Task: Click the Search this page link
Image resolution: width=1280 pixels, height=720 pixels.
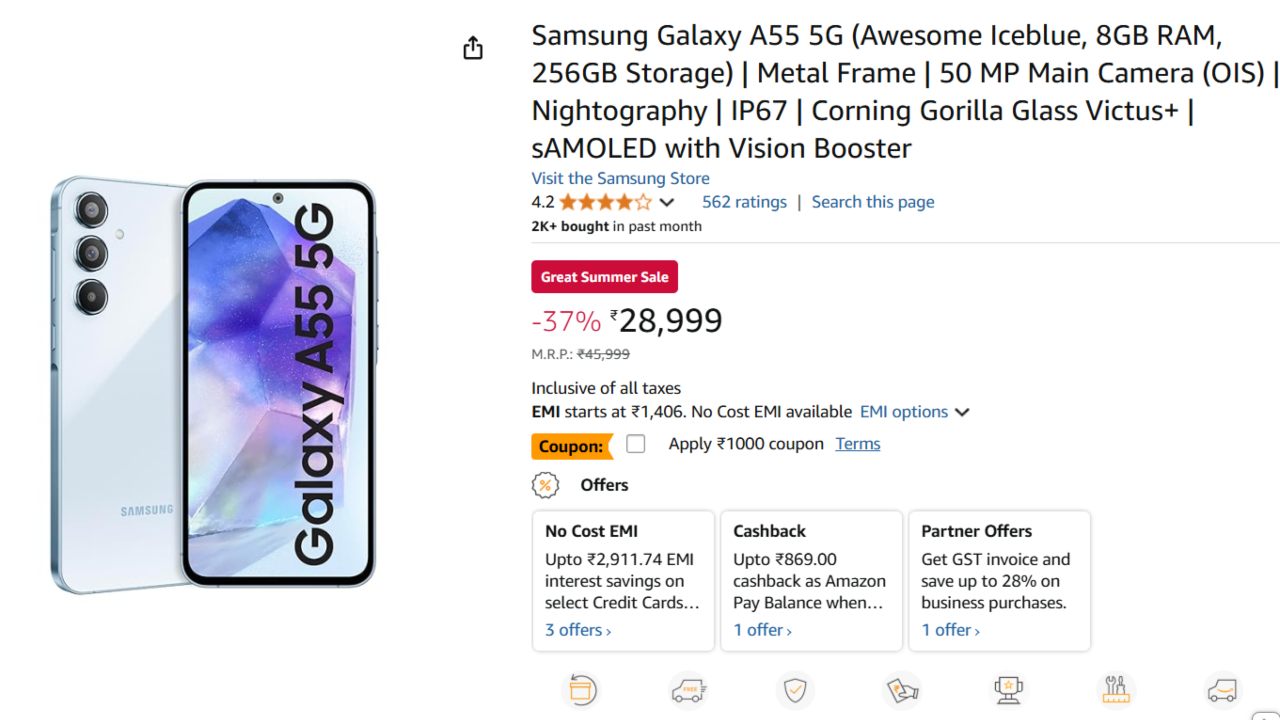Action: coord(872,202)
